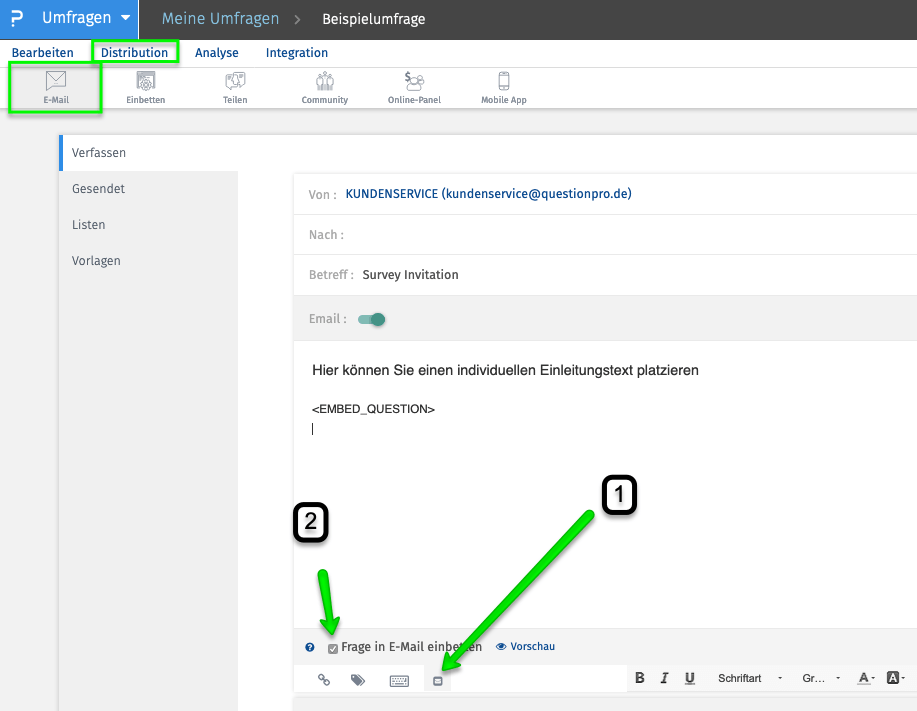
Task: Open the Vorschau preview link
Action: [525, 647]
